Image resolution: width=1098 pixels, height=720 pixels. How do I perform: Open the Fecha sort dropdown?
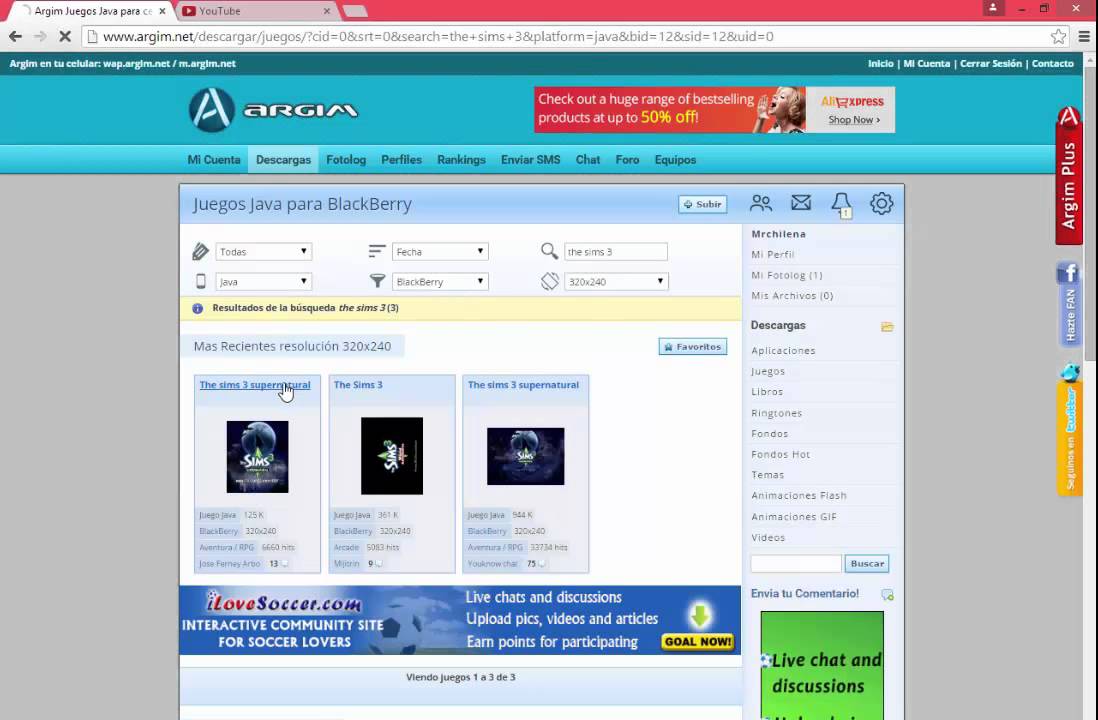click(440, 251)
